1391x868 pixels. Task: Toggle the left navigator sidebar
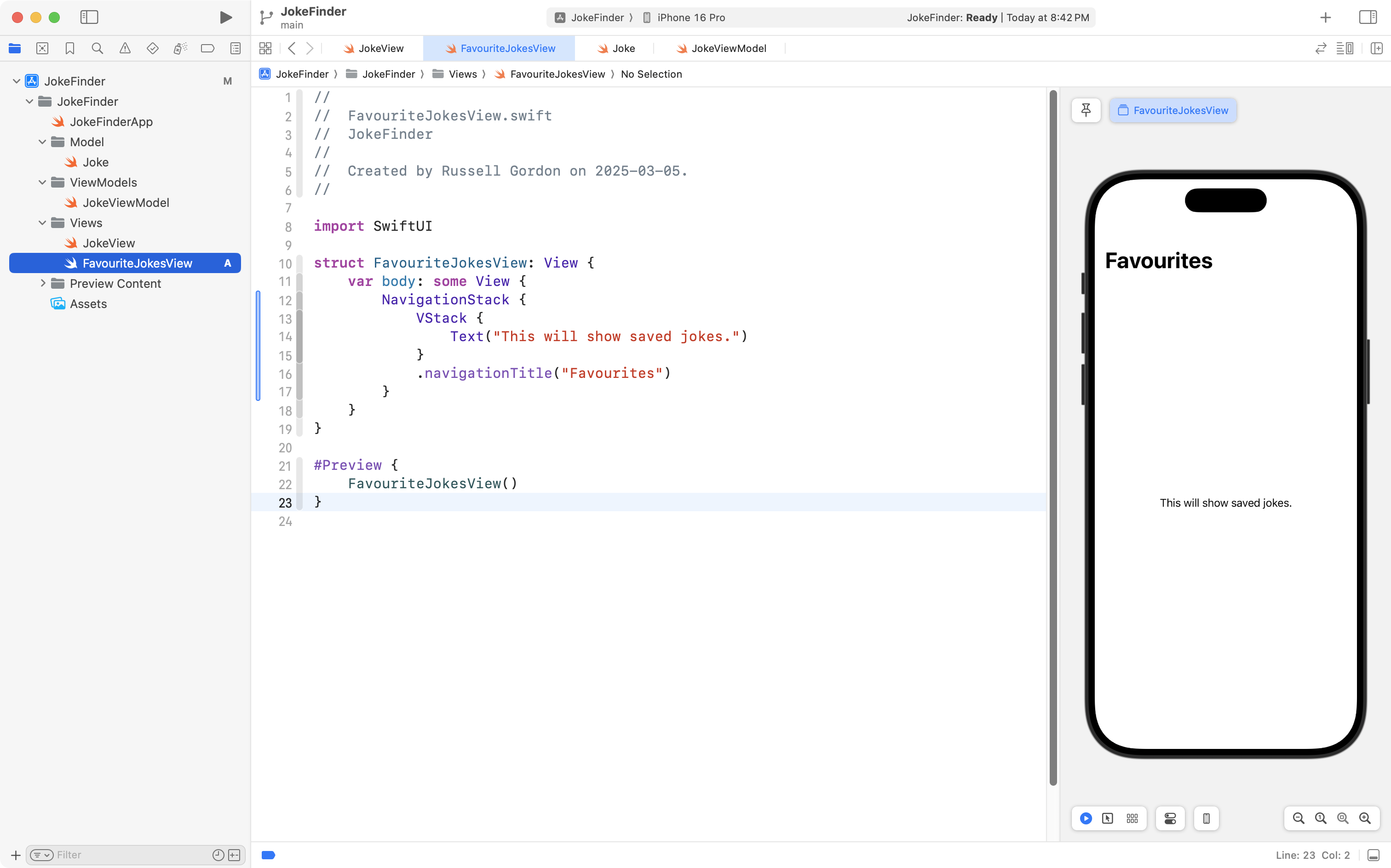(89, 17)
